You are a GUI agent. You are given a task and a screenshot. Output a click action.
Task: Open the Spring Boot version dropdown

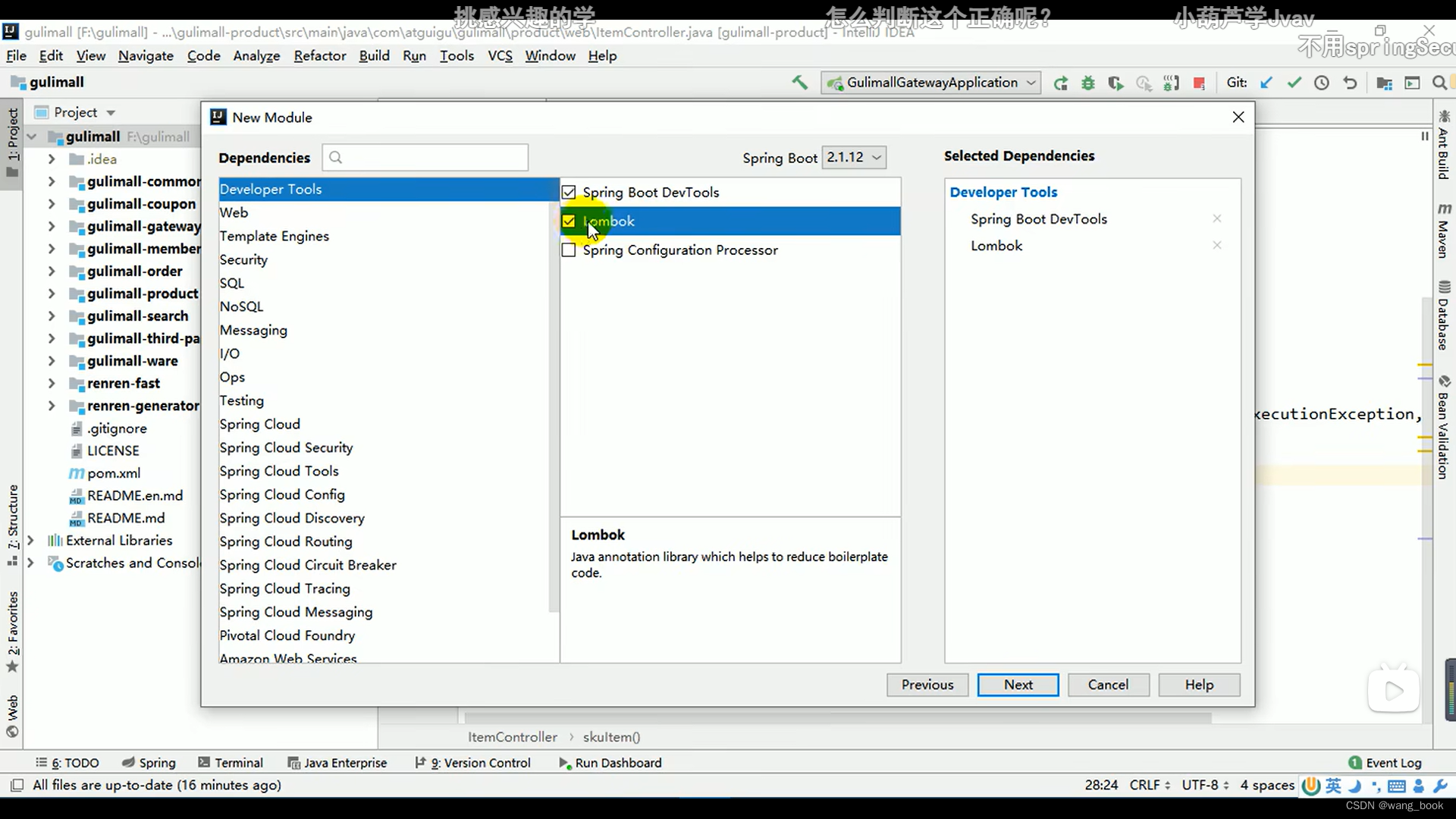click(854, 158)
